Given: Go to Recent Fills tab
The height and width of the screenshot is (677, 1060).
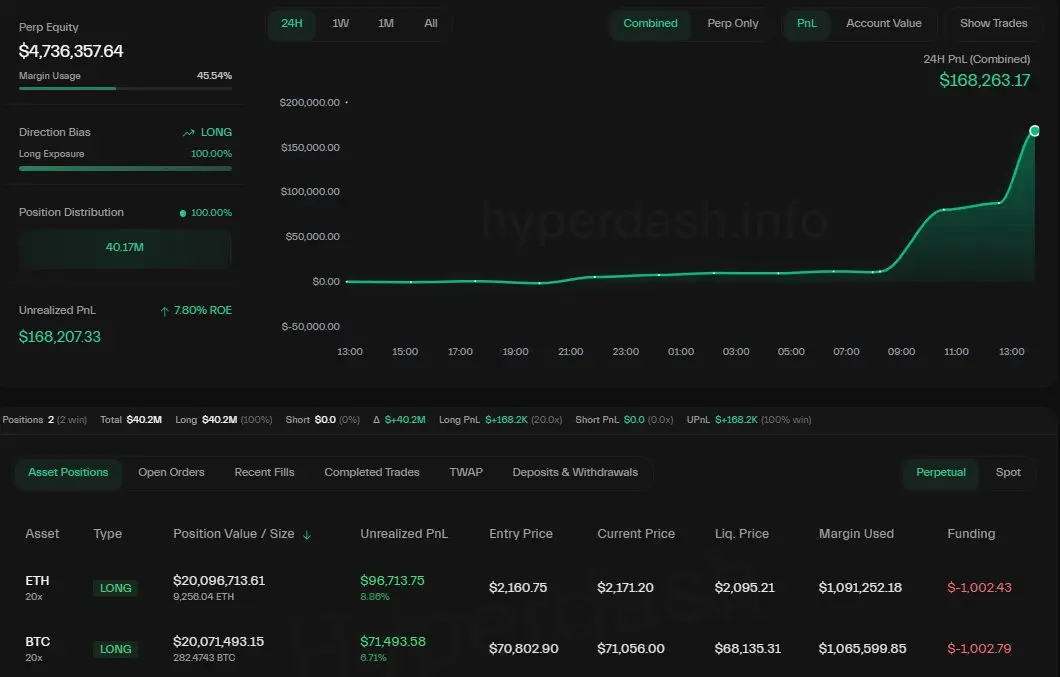Looking at the screenshot, I should pyautogui.click(x=264, y=472).
